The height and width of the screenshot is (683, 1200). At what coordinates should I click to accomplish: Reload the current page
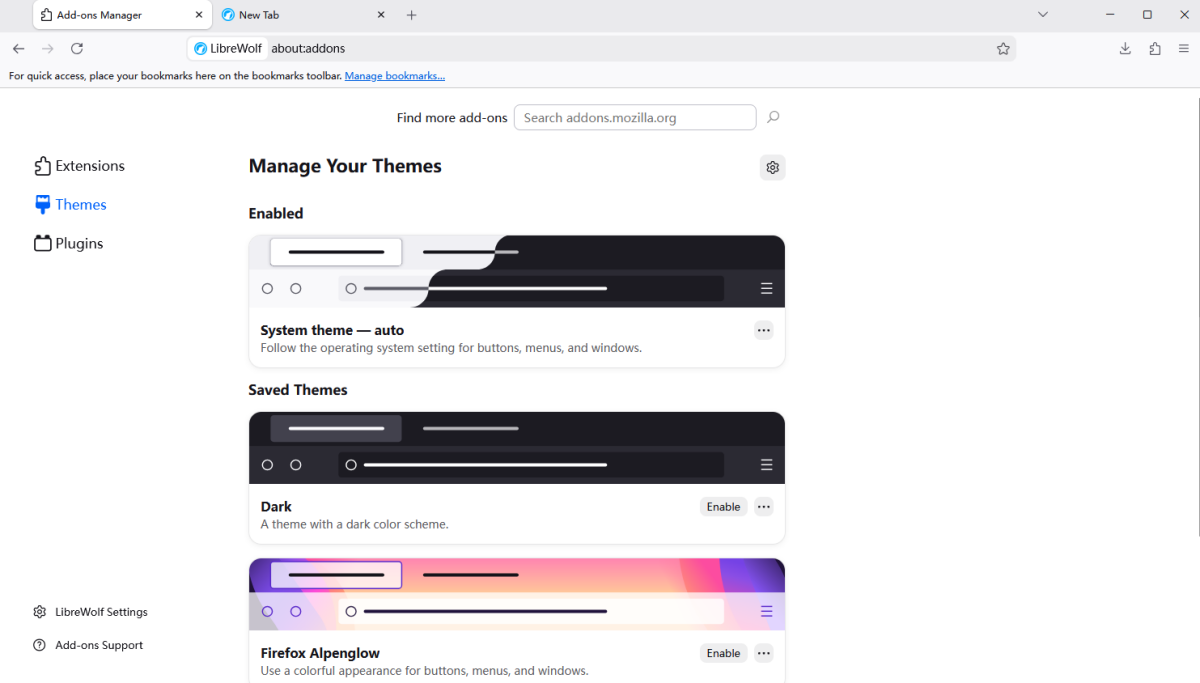coord(77,48)
